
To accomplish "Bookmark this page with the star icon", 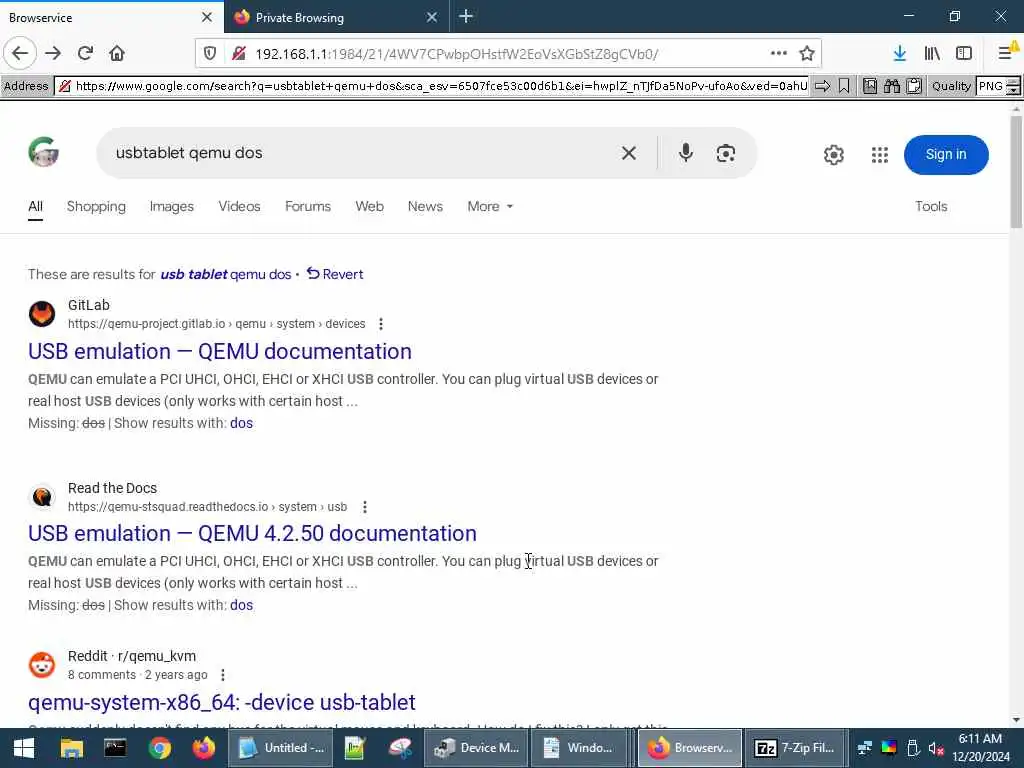I will point(807,54).
